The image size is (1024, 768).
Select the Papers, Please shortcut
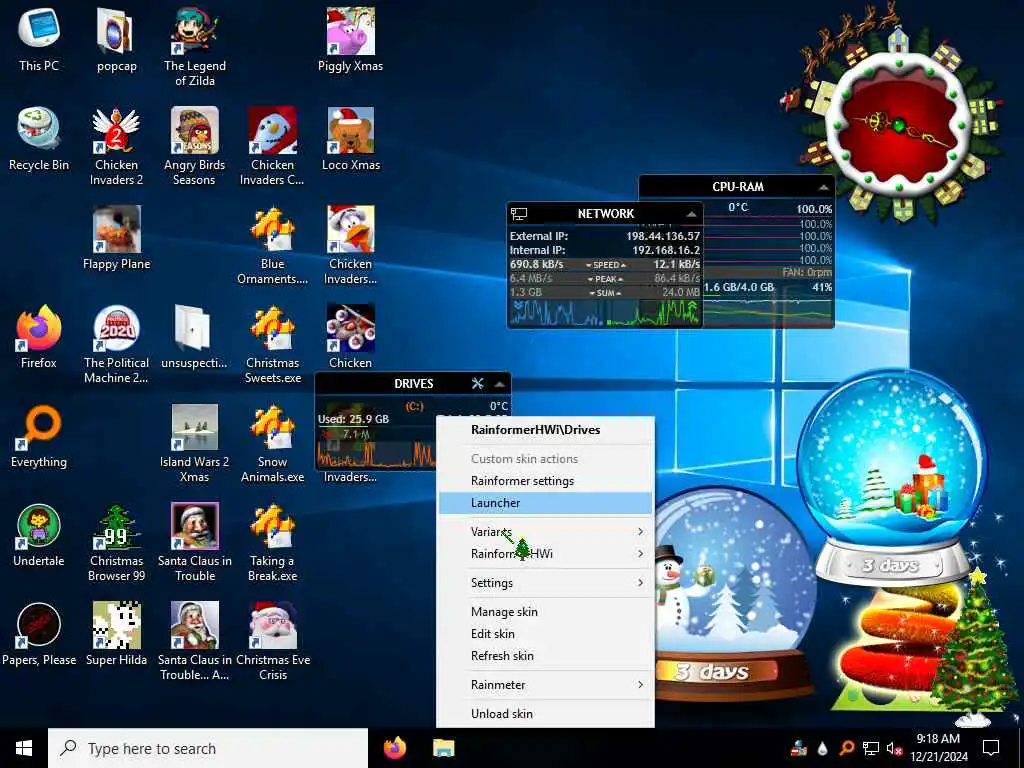tap(39, 633)
